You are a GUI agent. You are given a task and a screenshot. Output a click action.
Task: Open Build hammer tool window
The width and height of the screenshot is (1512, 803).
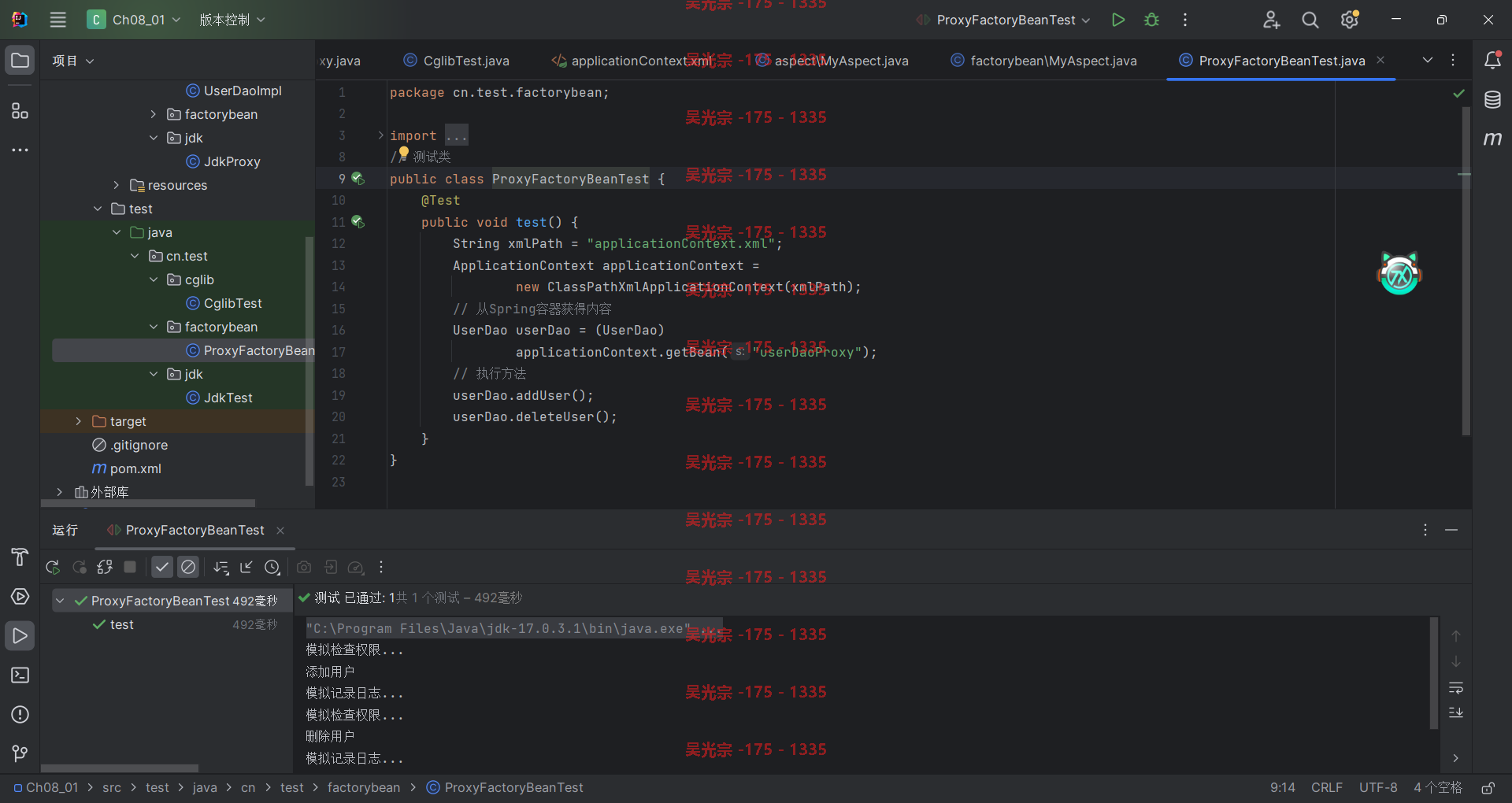coord(20,557)
